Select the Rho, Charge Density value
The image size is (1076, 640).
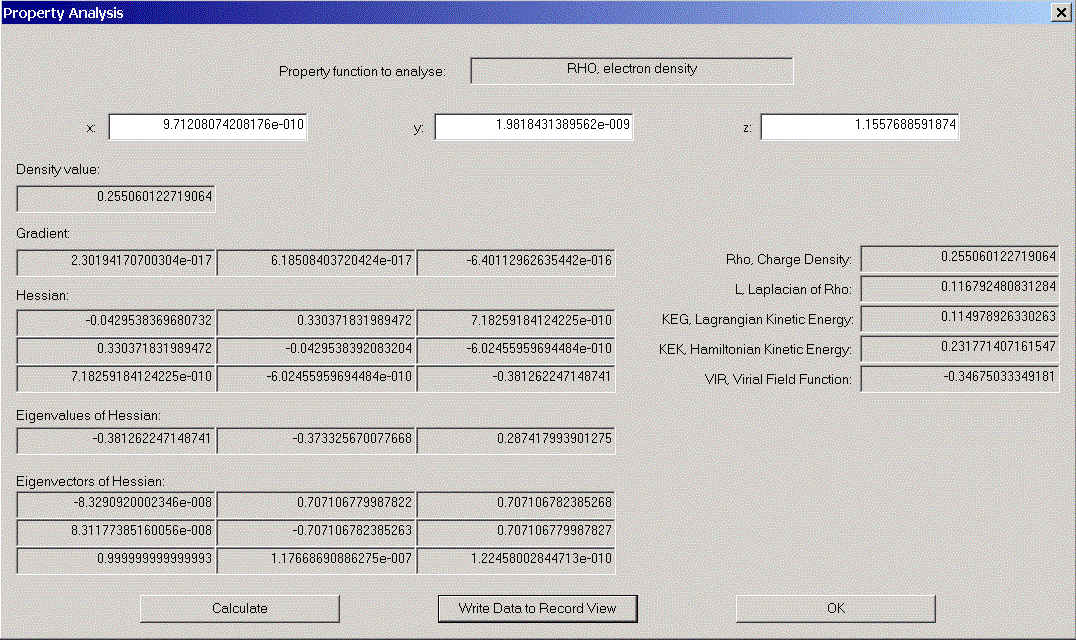(959, 257)
